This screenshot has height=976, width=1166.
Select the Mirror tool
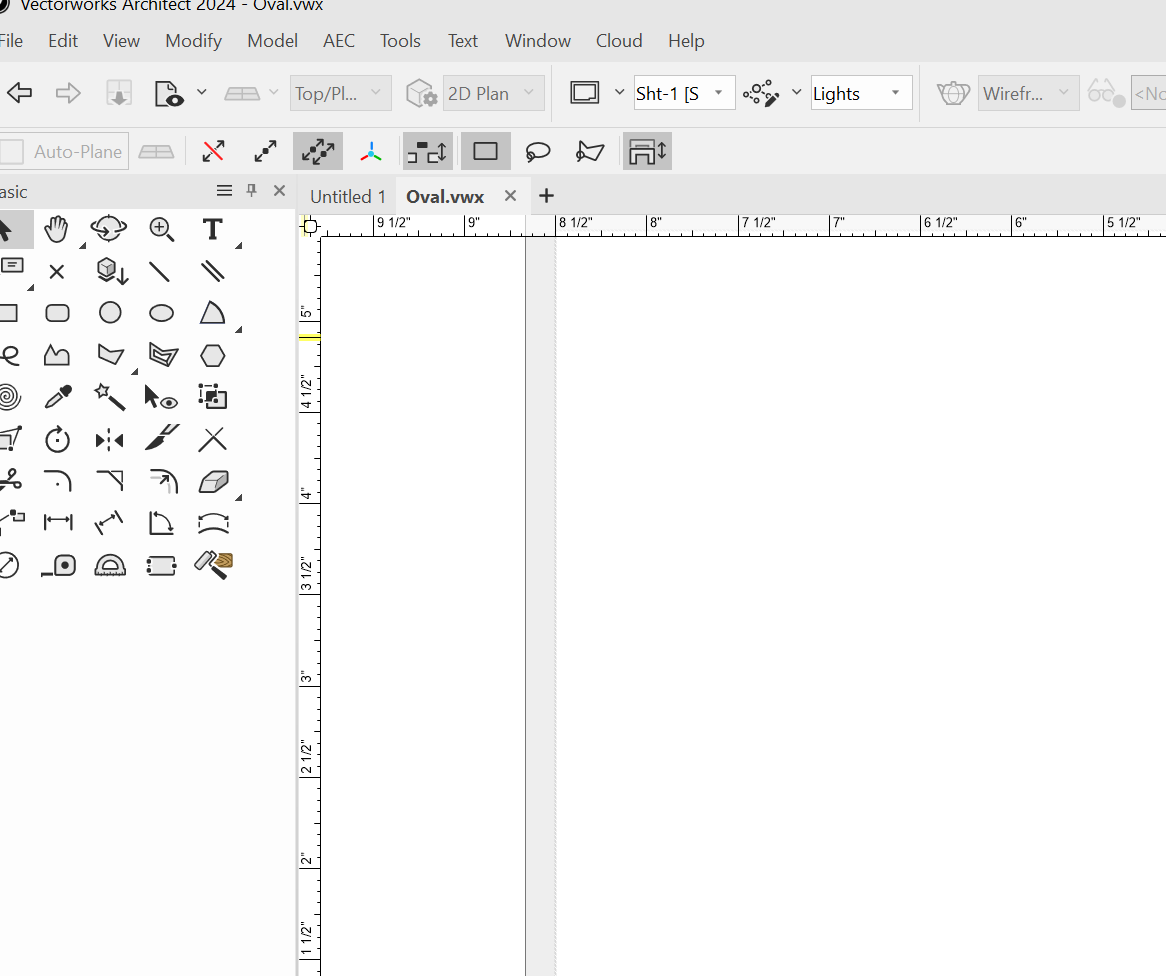click(109, 440)
